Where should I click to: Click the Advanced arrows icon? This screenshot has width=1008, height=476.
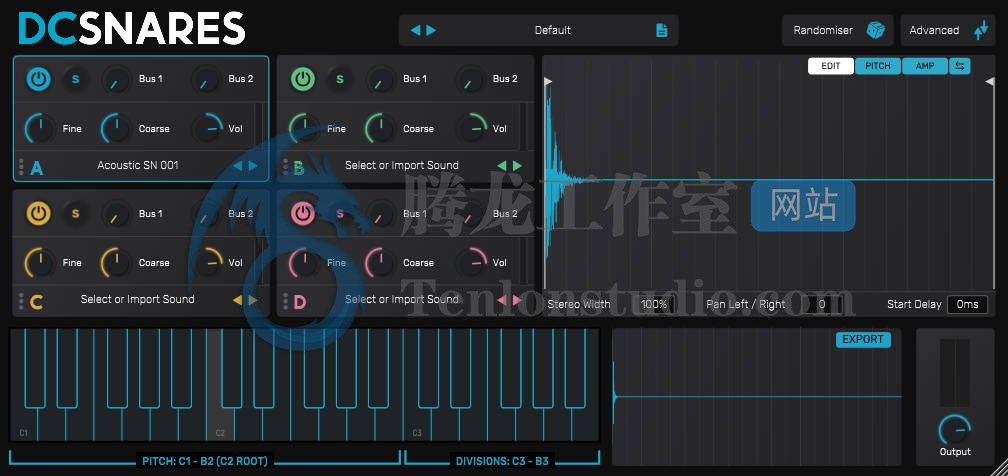(x=980, y=30)
